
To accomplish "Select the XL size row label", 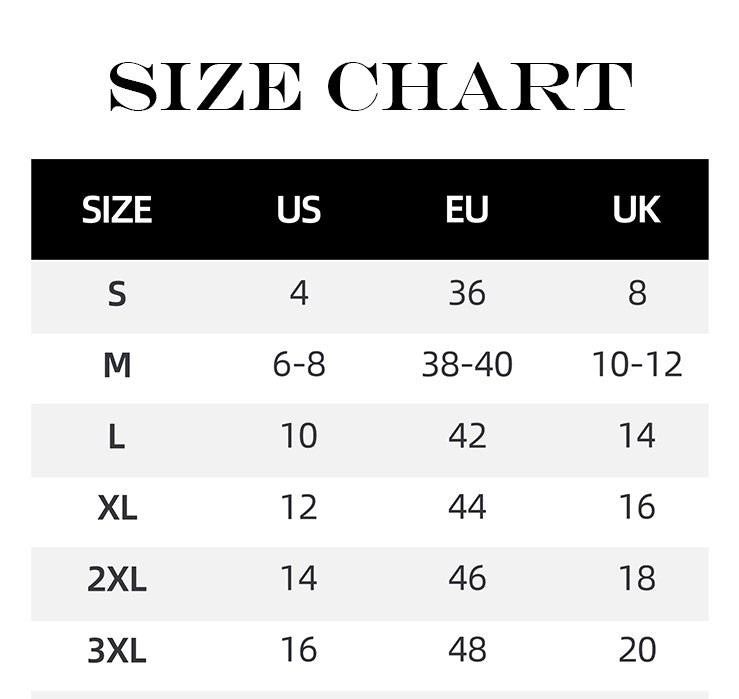I will [117, 508].
